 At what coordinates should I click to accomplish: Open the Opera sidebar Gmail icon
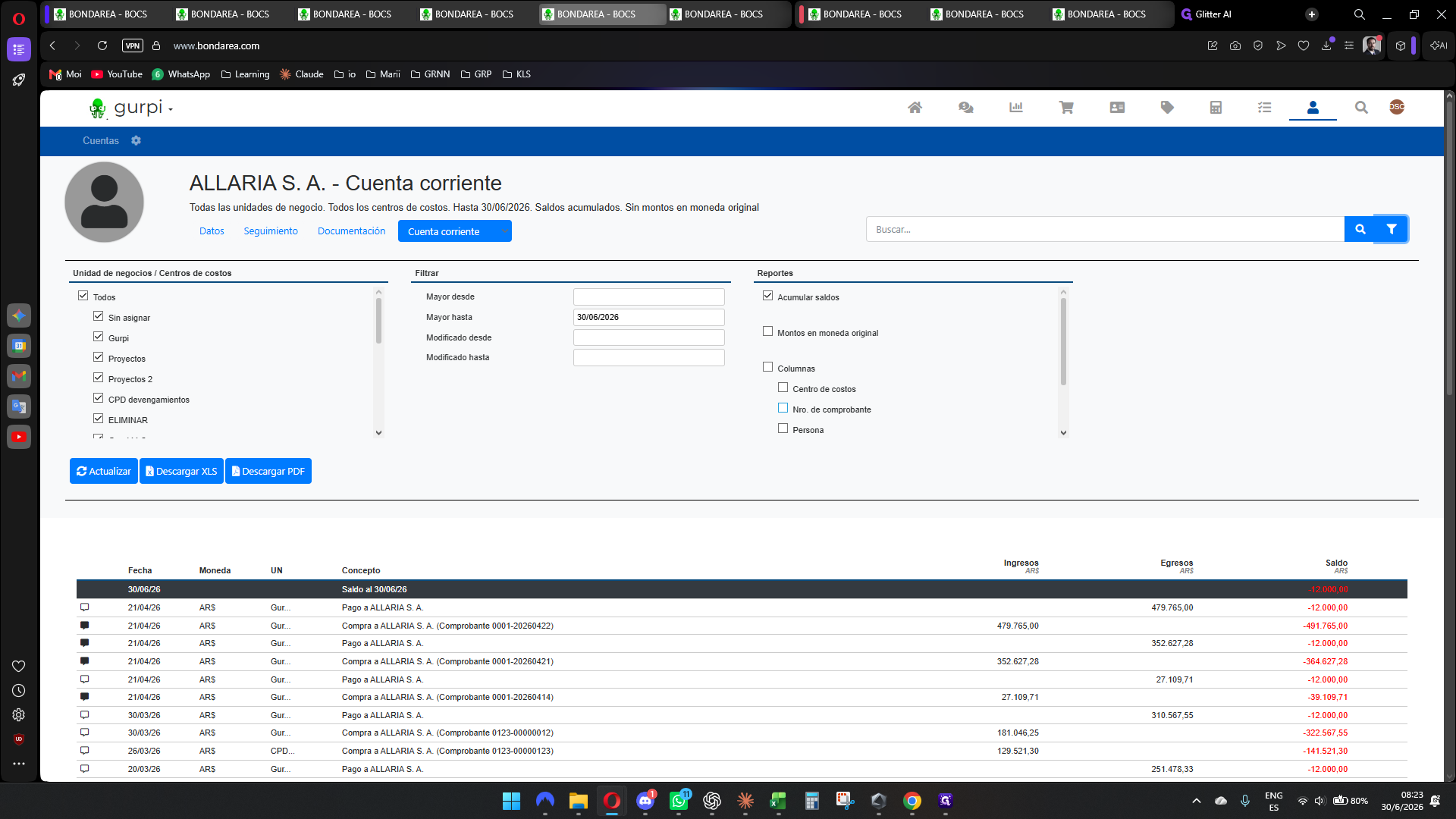19,376
